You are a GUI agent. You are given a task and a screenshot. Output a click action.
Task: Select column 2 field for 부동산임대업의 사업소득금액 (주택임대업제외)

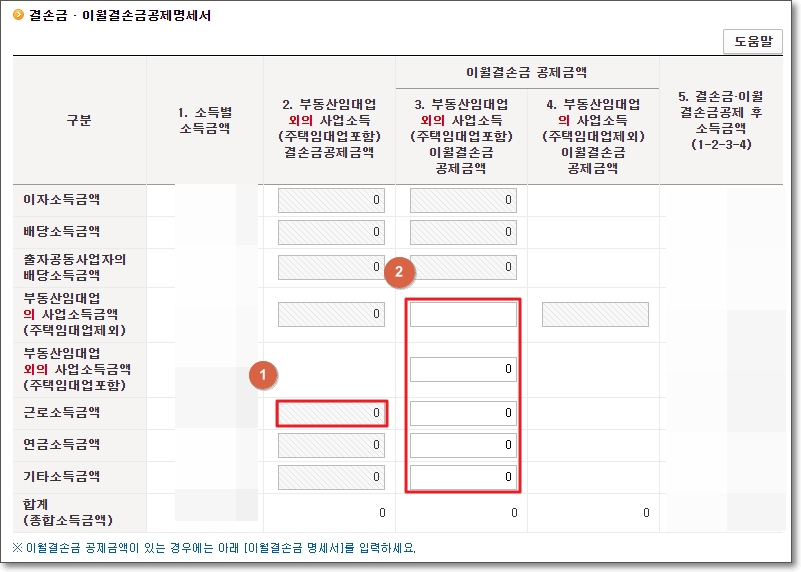(x=331, y=314)
